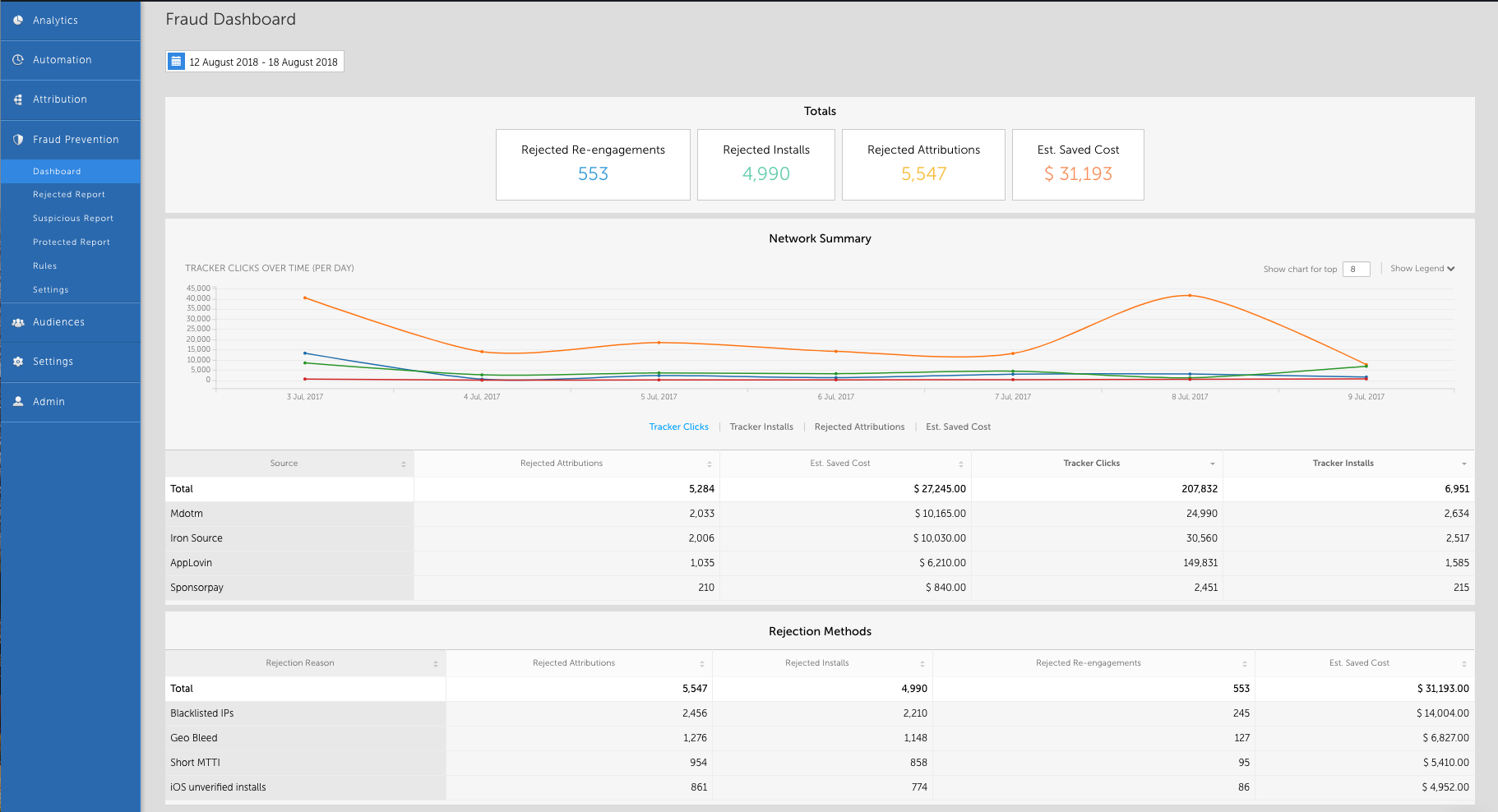Sort by Rejection Reason column
Viewport: 1498px width, 812px height.
(435, 664)
